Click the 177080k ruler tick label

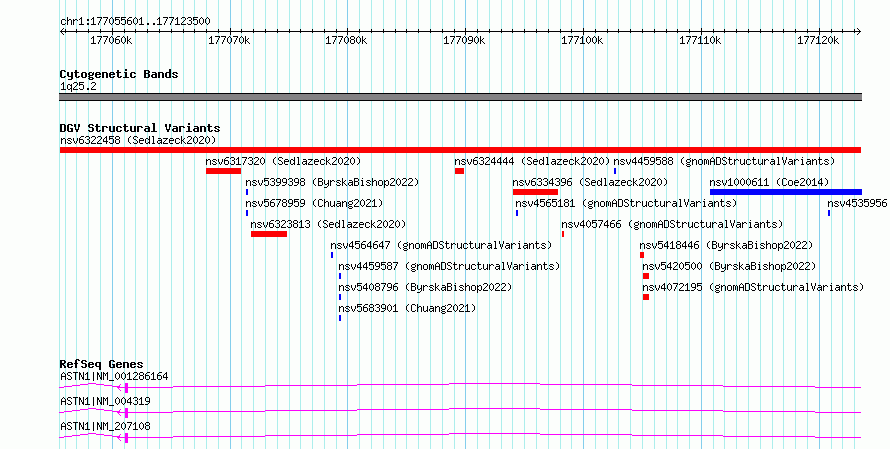coord(346,40)
